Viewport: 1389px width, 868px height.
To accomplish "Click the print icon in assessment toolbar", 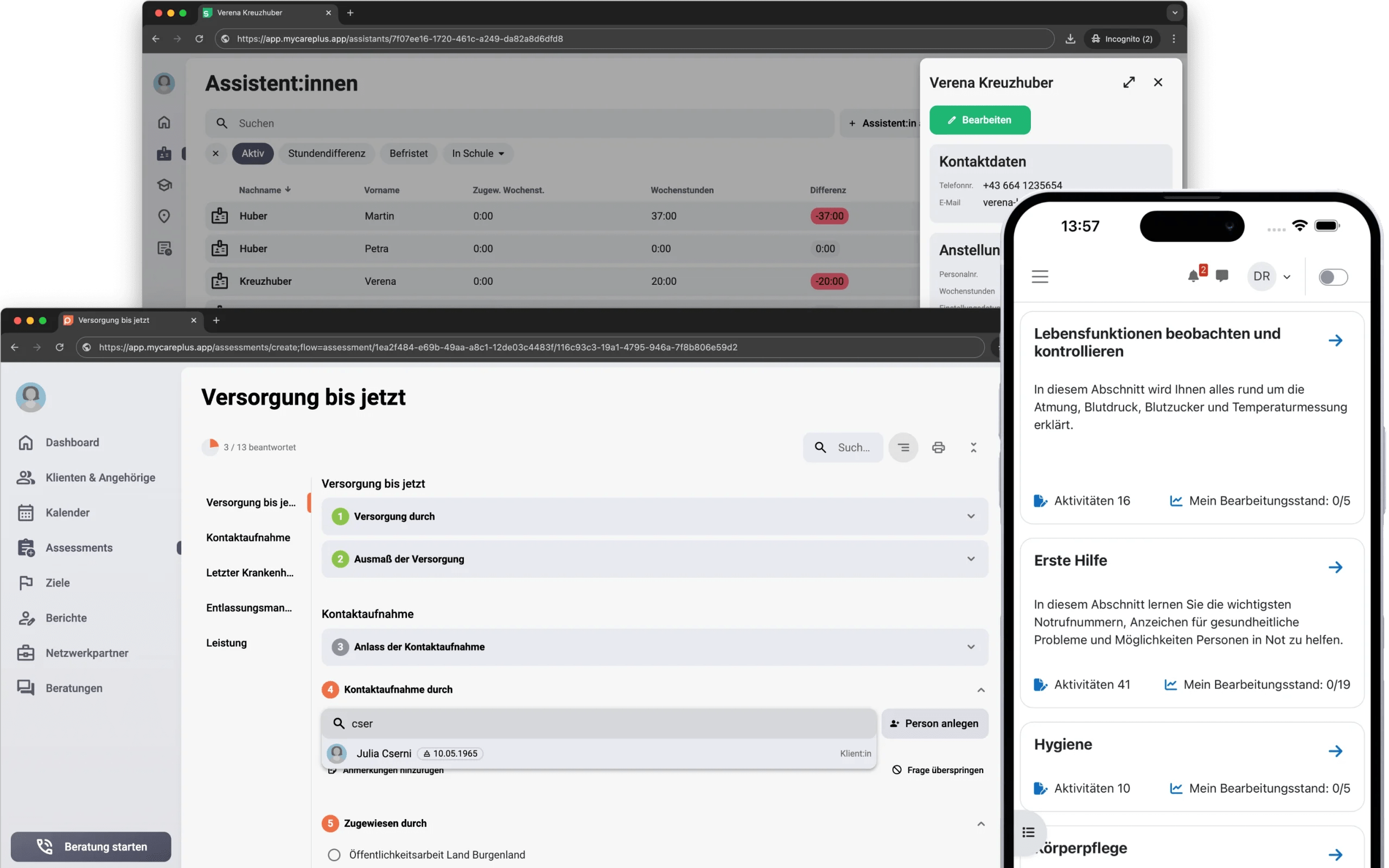I will coord(938,447).
